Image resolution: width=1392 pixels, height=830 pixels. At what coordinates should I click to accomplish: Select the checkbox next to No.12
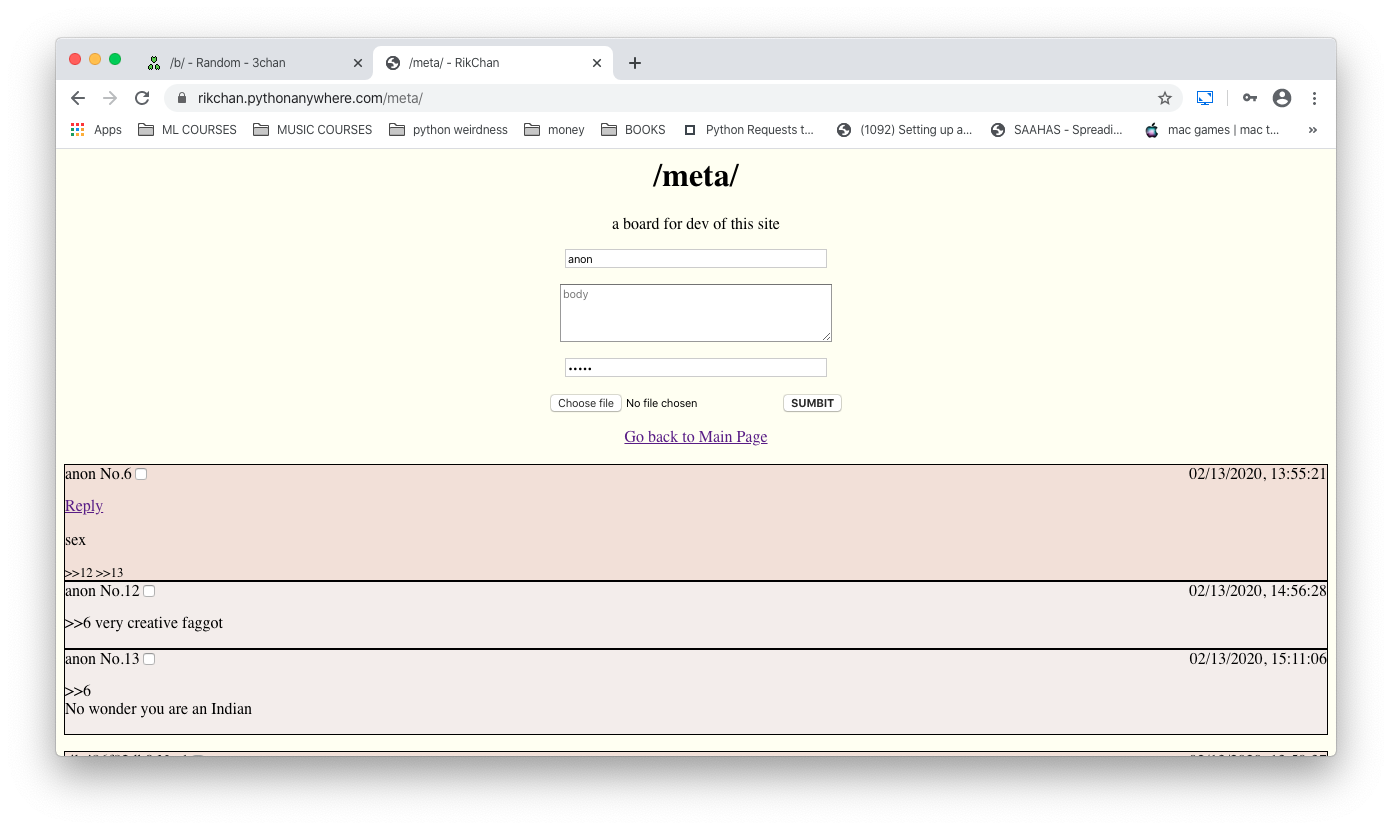coord(149,591)
